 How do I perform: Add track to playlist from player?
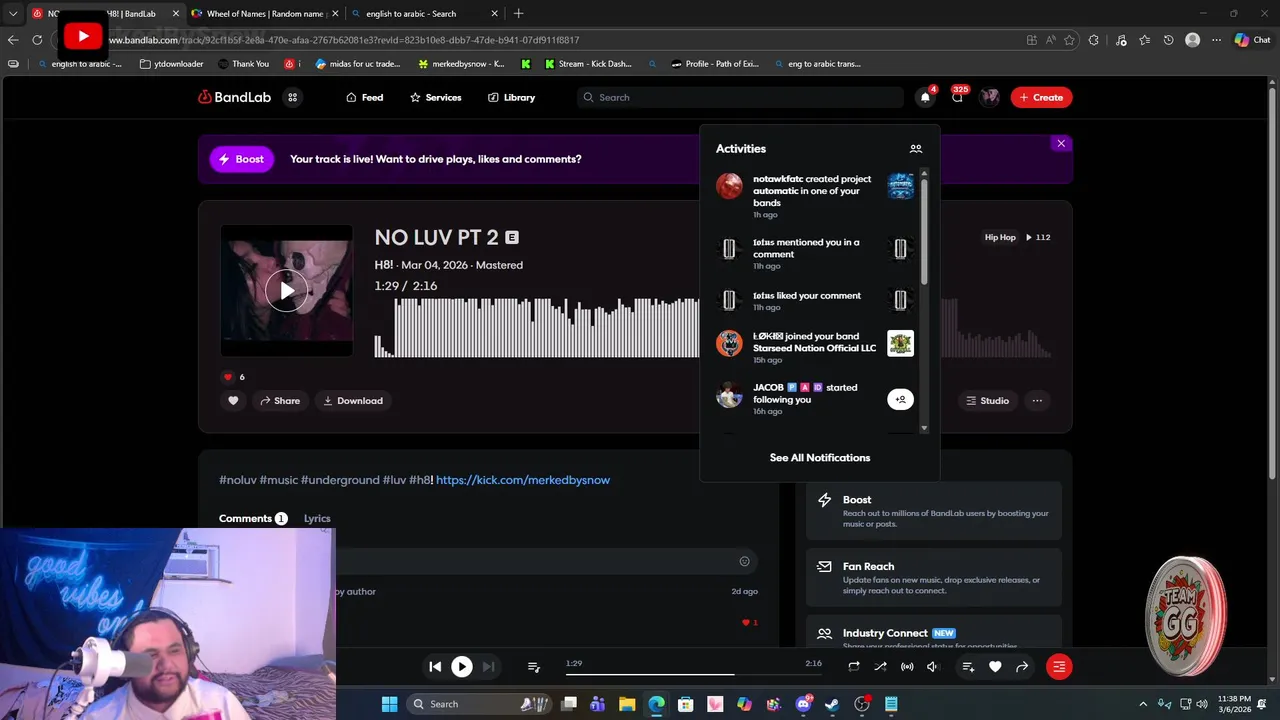pyautogui.click(x=968, y=666)
